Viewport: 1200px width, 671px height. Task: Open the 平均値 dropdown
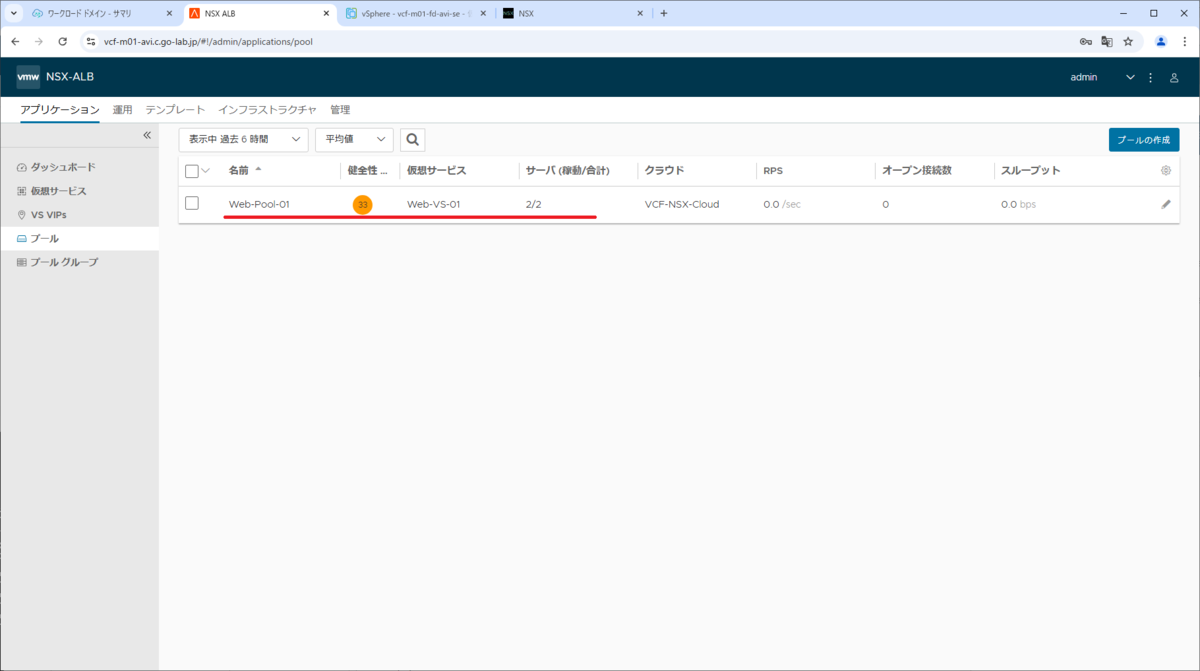coord(354,140)
